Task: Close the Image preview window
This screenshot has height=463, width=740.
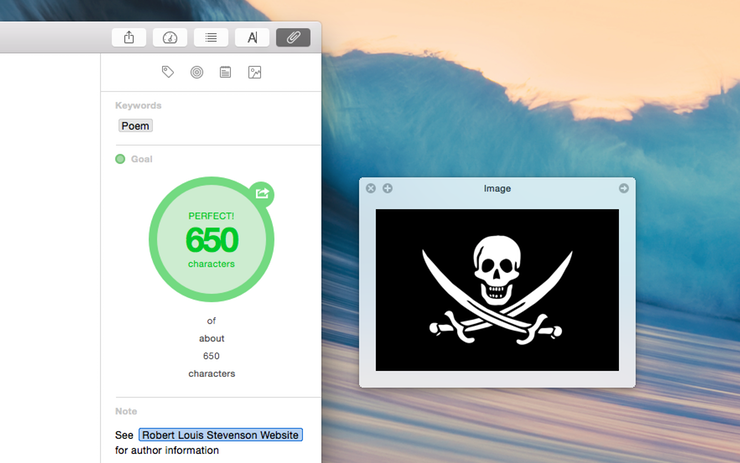Action: (371, 188)
